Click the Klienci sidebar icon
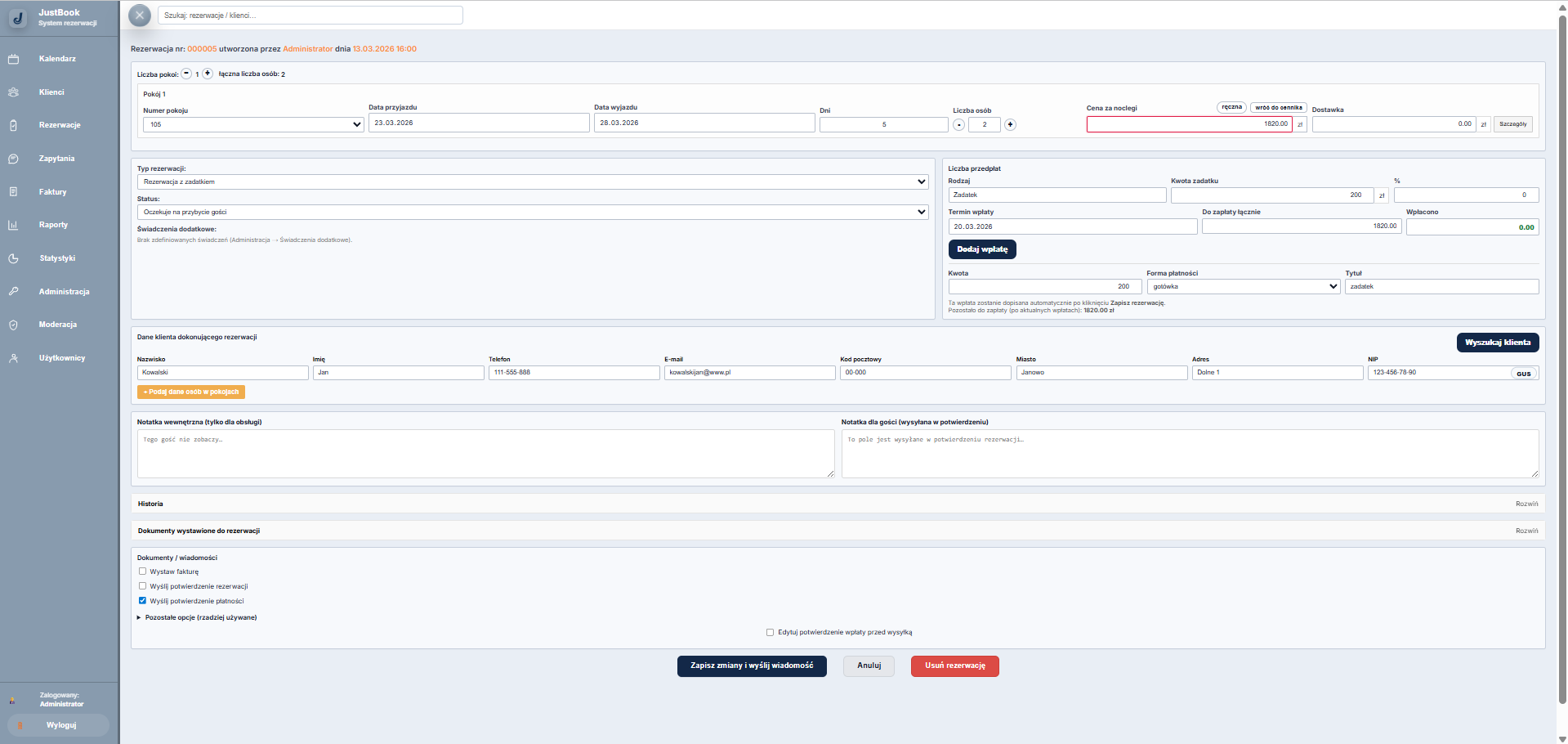 point(13,92)
